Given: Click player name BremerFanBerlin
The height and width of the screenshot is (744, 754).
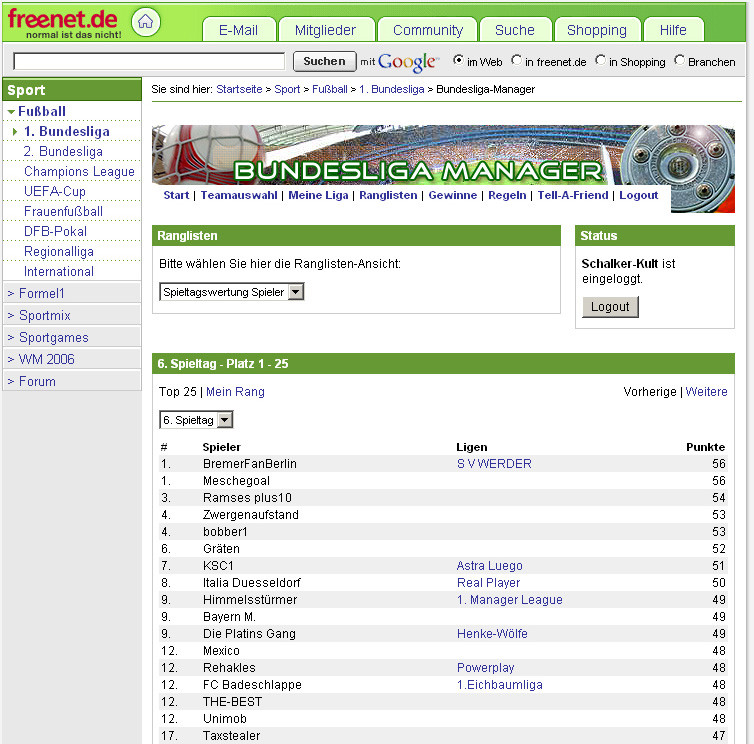Looking at the screenshot, I should tap(250, 464).
